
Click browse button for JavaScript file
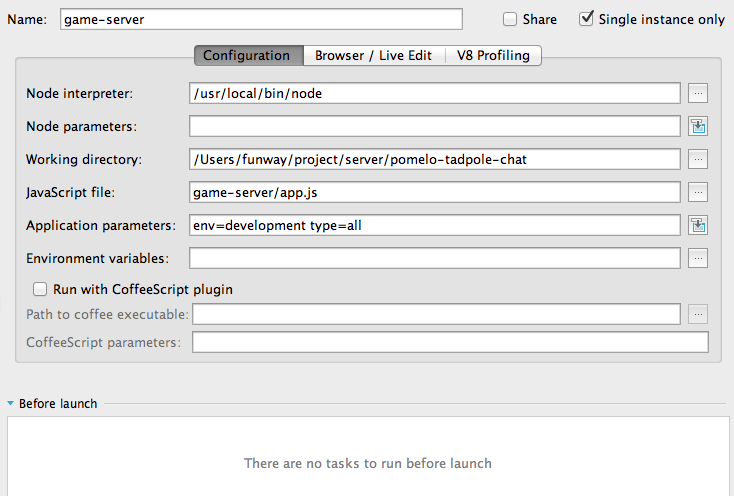pyautogui.click(x=698, y=192)
